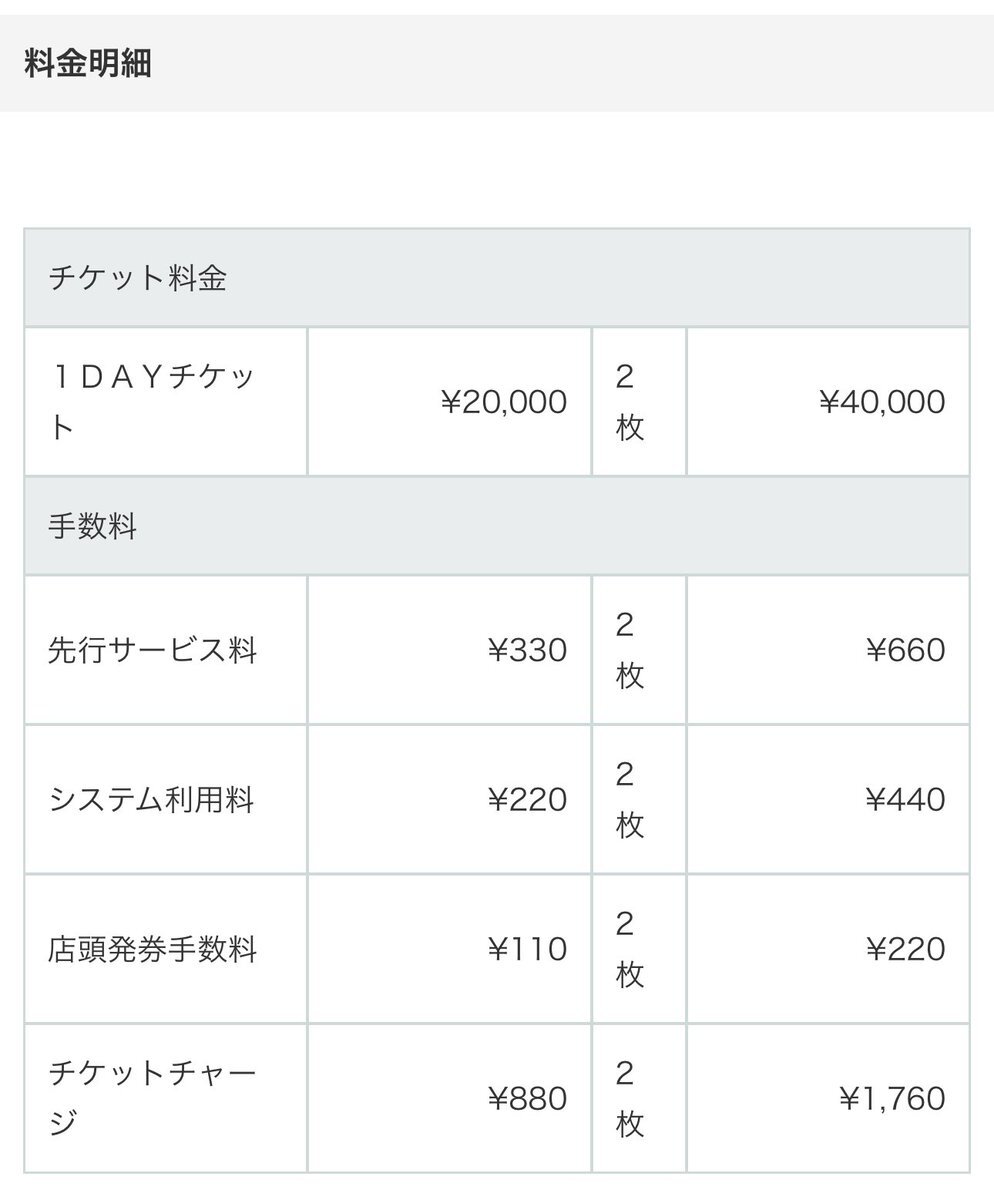The image size is (994, 1200).
Task: Select the ¥330 unit price
Action: [x=527, y=651]
